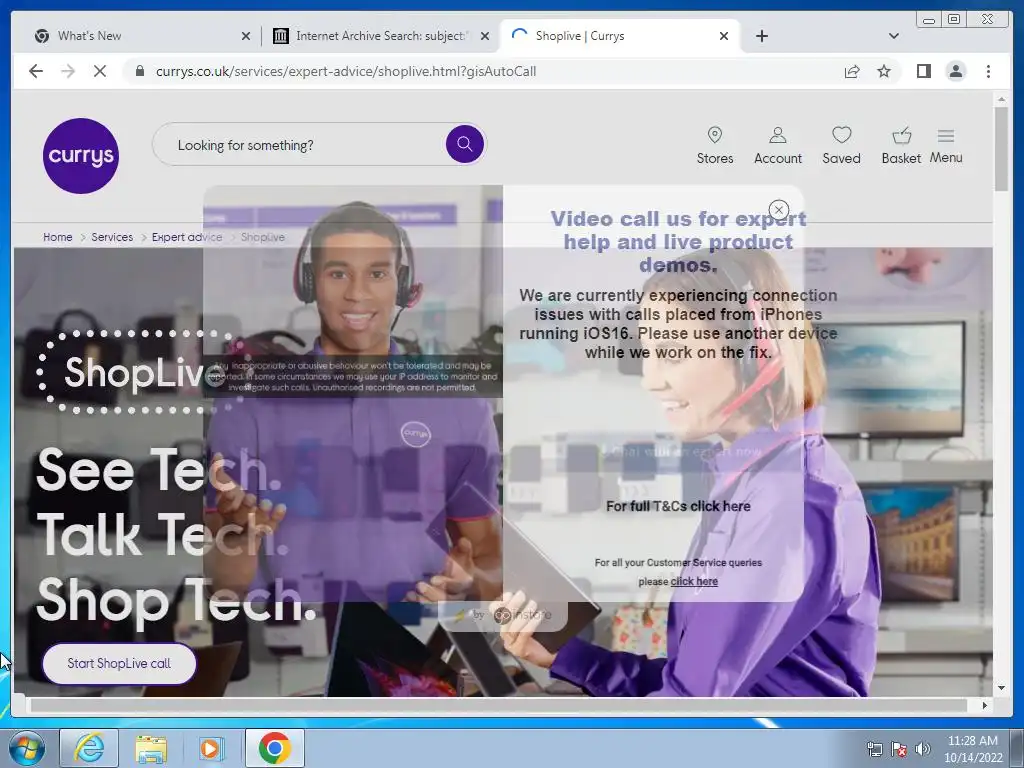View site information lock icon
The height and width of the screenshot is (768, 1024).
tap(139, 71)
